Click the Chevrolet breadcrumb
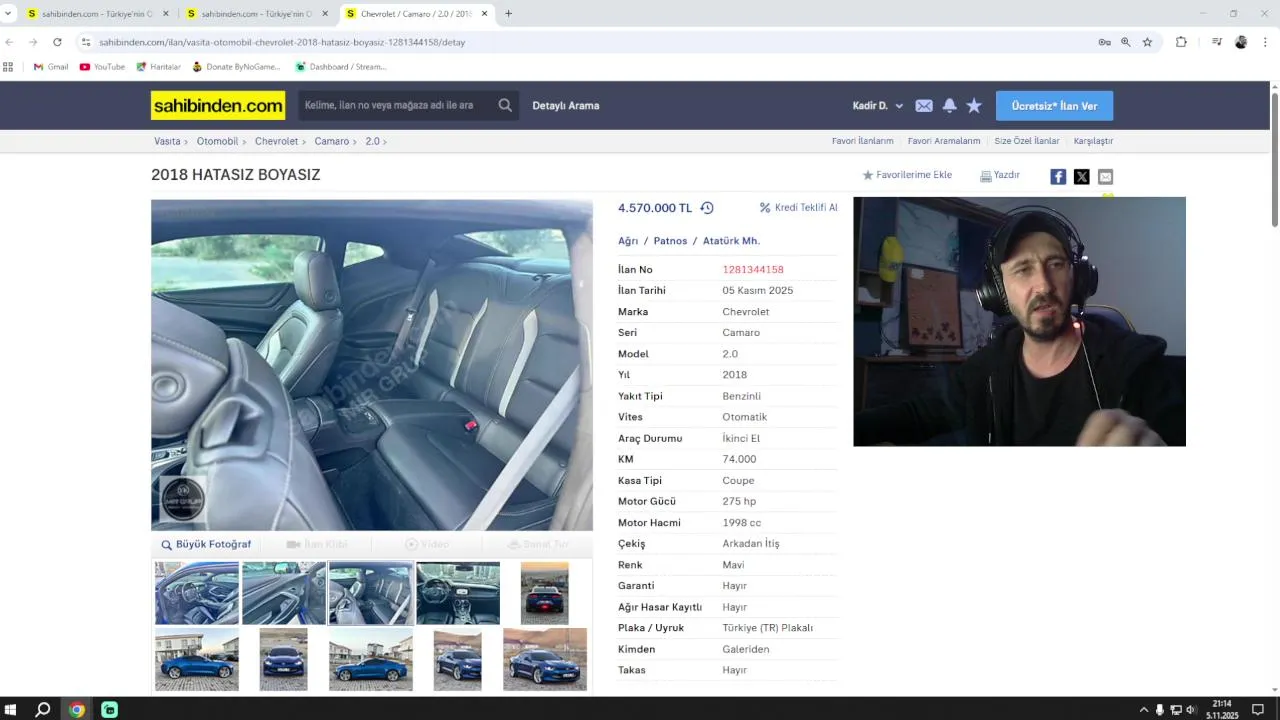1280x720 pixels. (276, 141)
